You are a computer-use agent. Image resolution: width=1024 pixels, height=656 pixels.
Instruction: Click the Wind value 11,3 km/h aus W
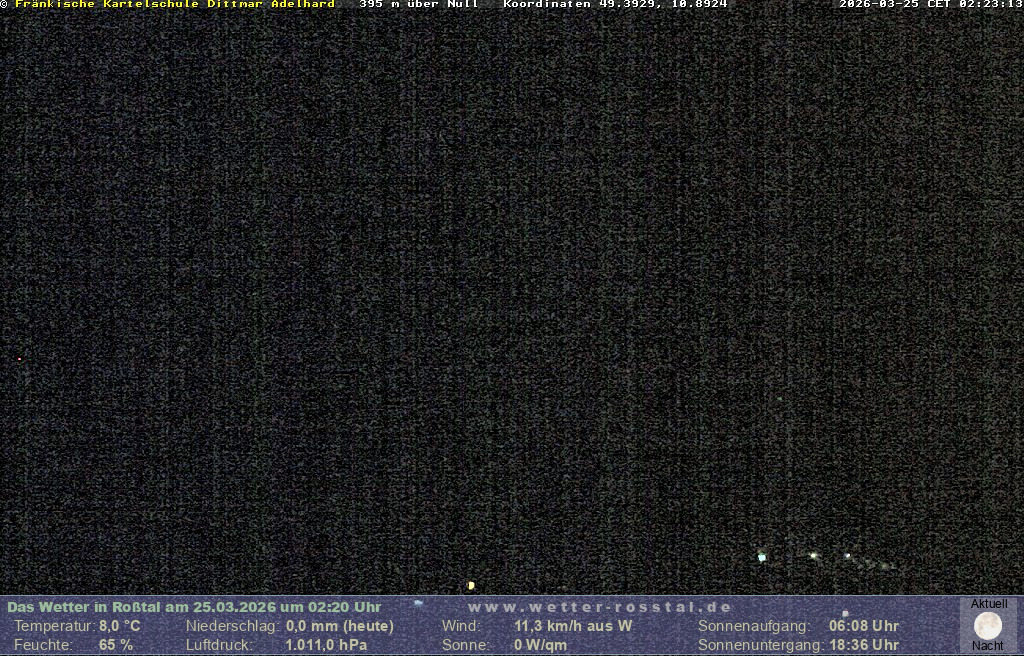[x=573, y=626]
